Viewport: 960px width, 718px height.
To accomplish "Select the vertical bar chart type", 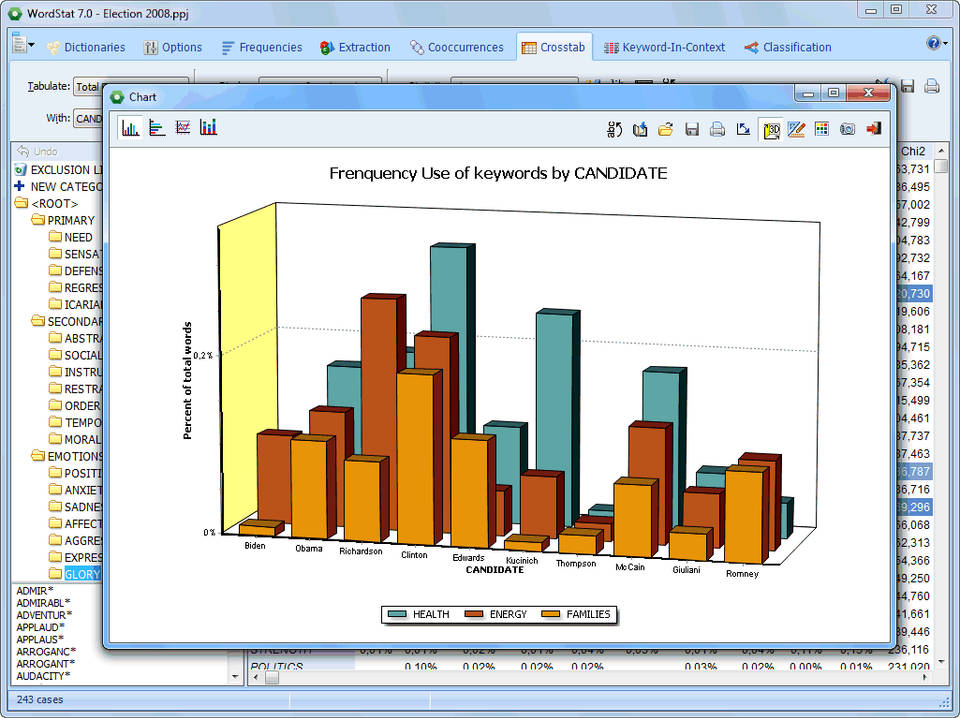I will tap(130, 128).
